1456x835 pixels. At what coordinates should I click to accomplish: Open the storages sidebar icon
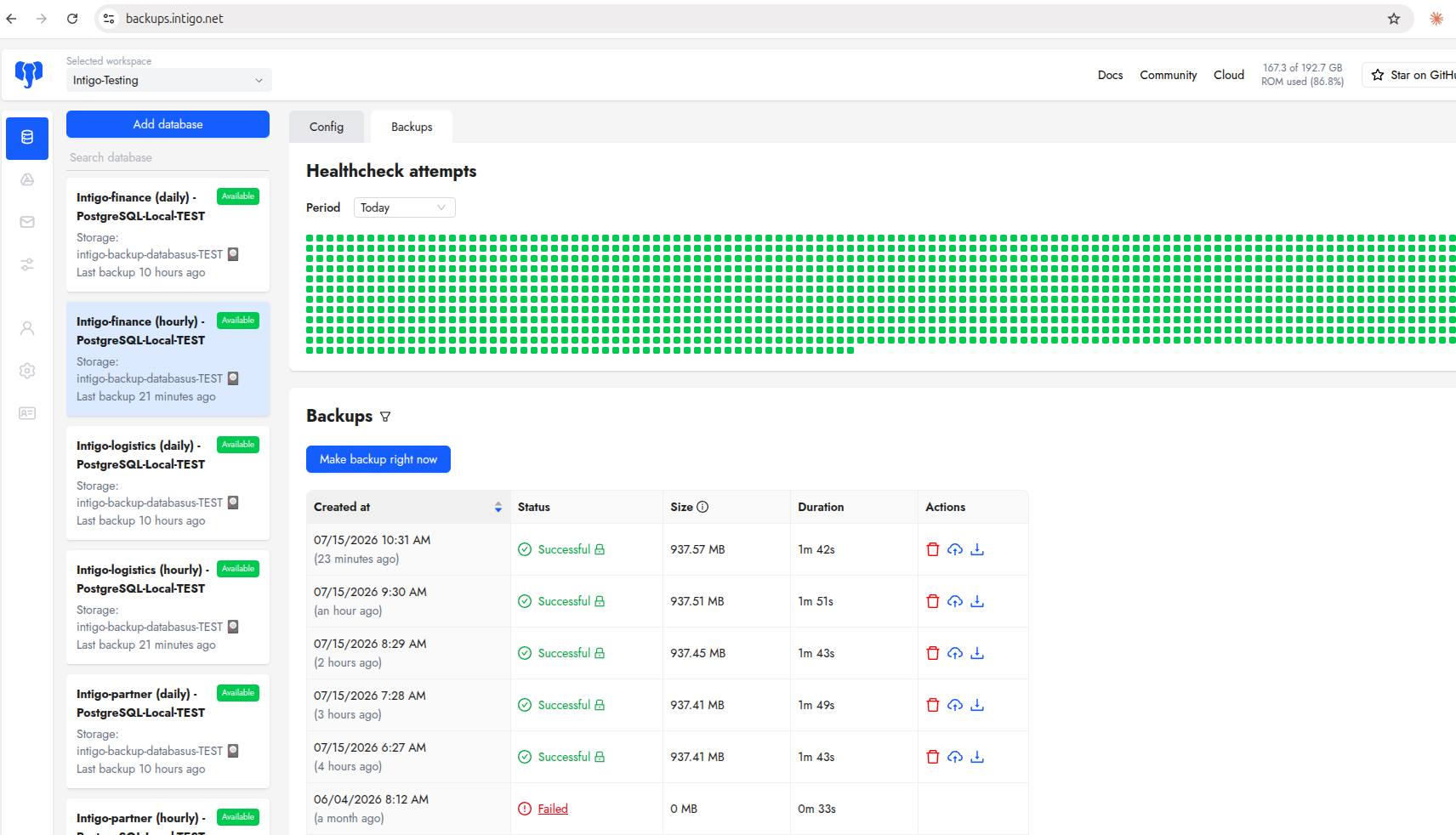pos(27,179)
